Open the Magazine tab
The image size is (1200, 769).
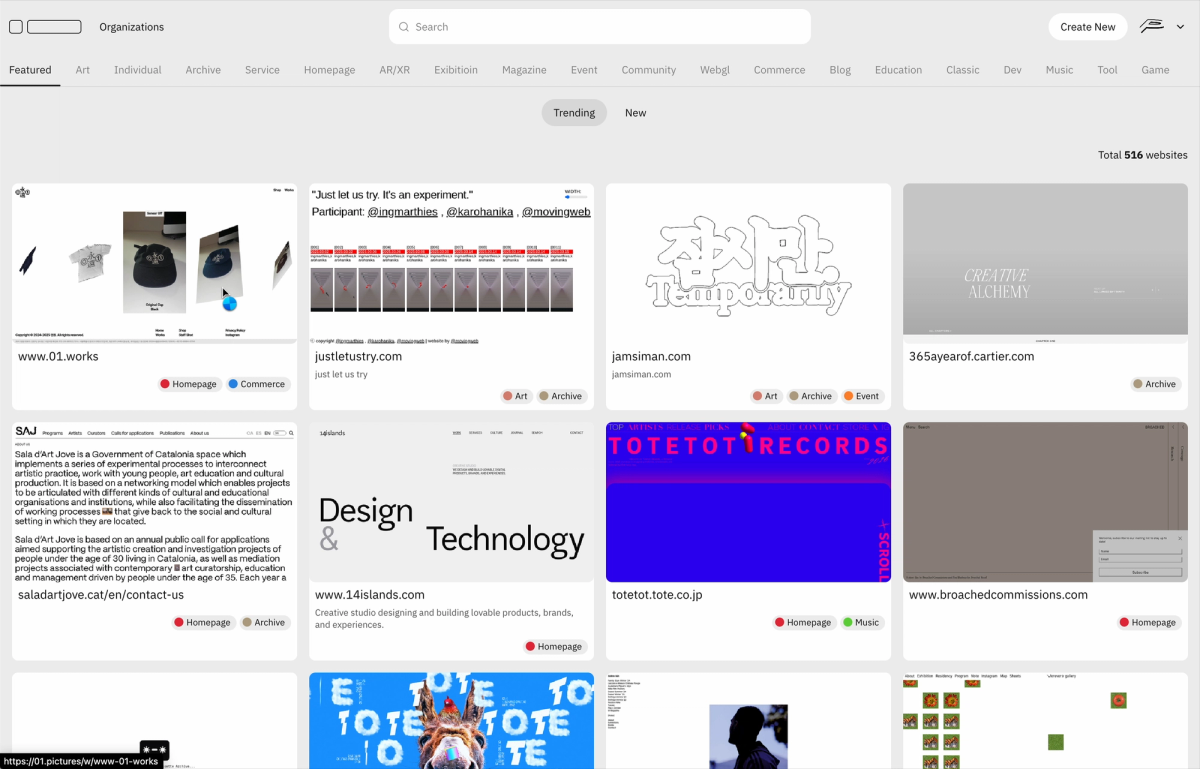(524, 70)
